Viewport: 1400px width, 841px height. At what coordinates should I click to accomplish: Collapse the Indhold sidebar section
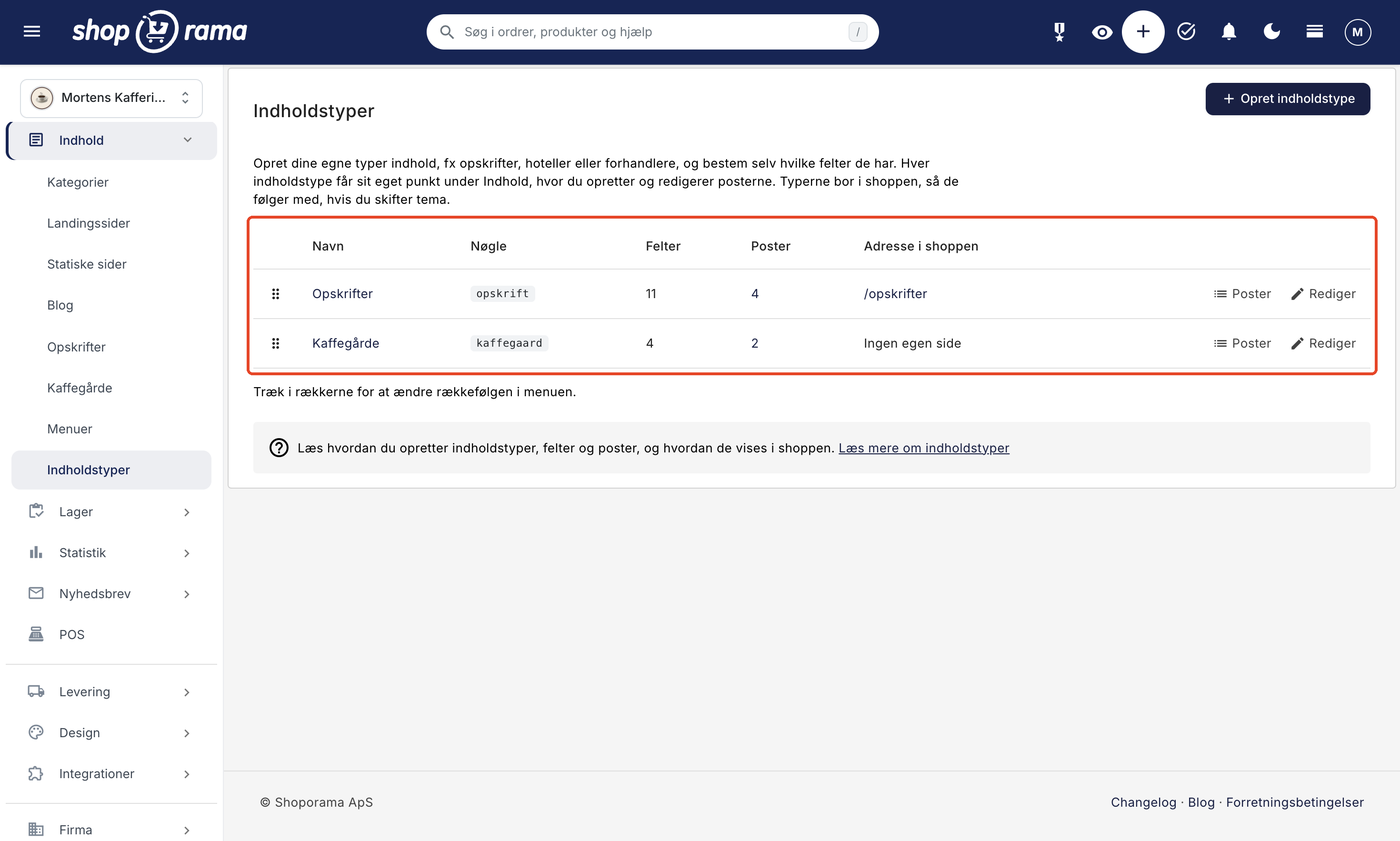[111, 141]
